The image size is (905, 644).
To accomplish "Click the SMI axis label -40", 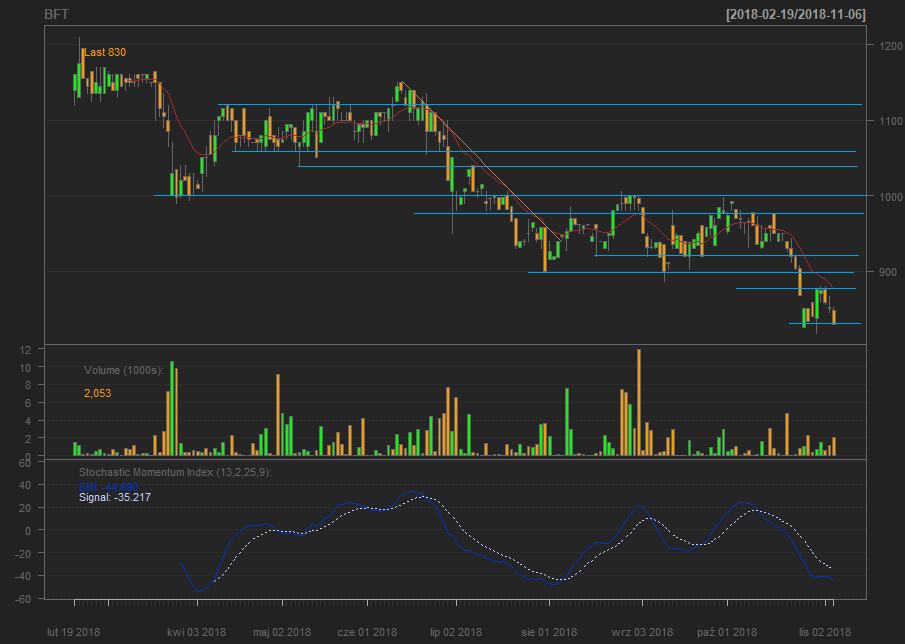I will click(x=23, y=576).
